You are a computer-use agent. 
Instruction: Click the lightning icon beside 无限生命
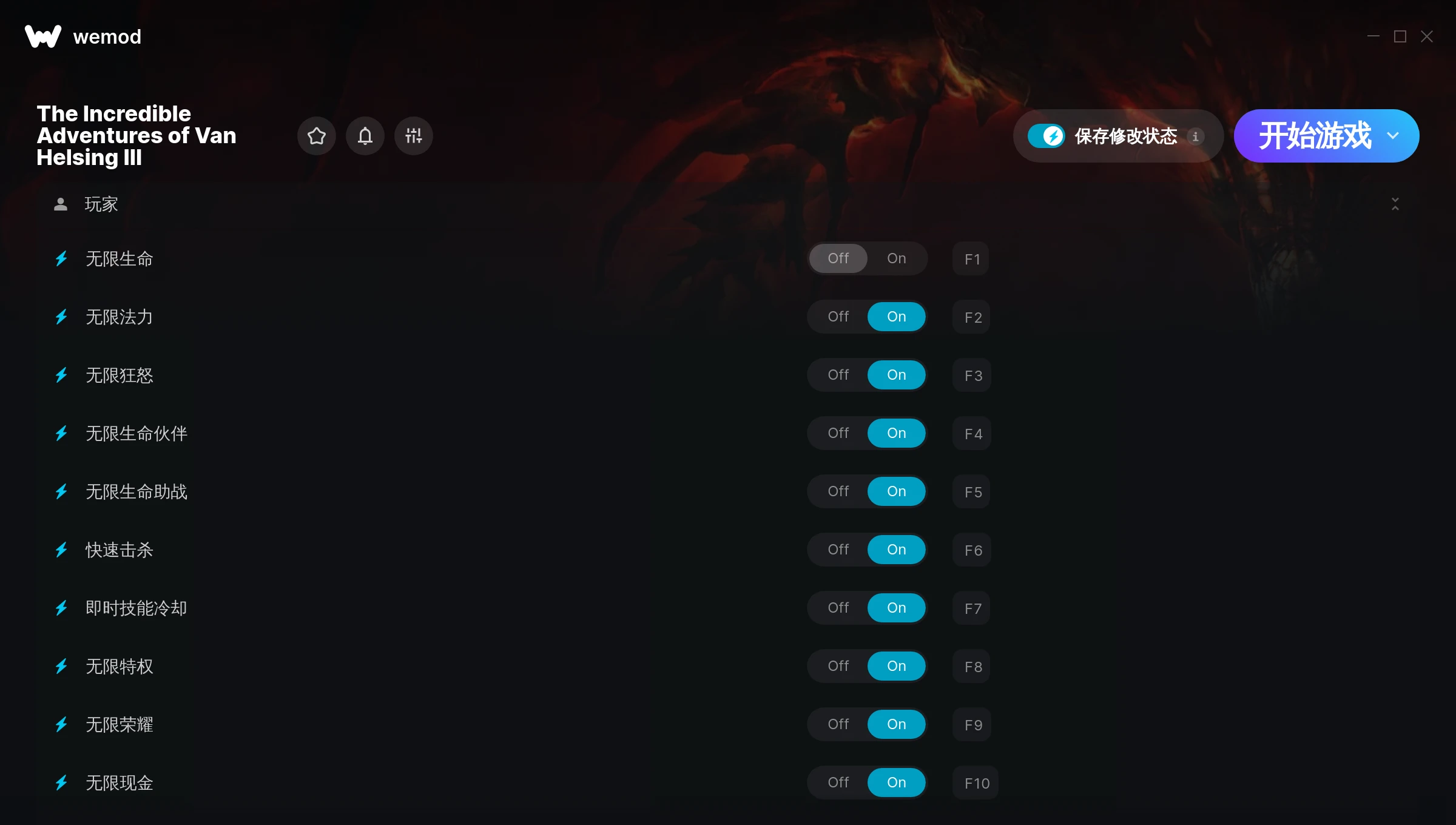click(61, 259)
